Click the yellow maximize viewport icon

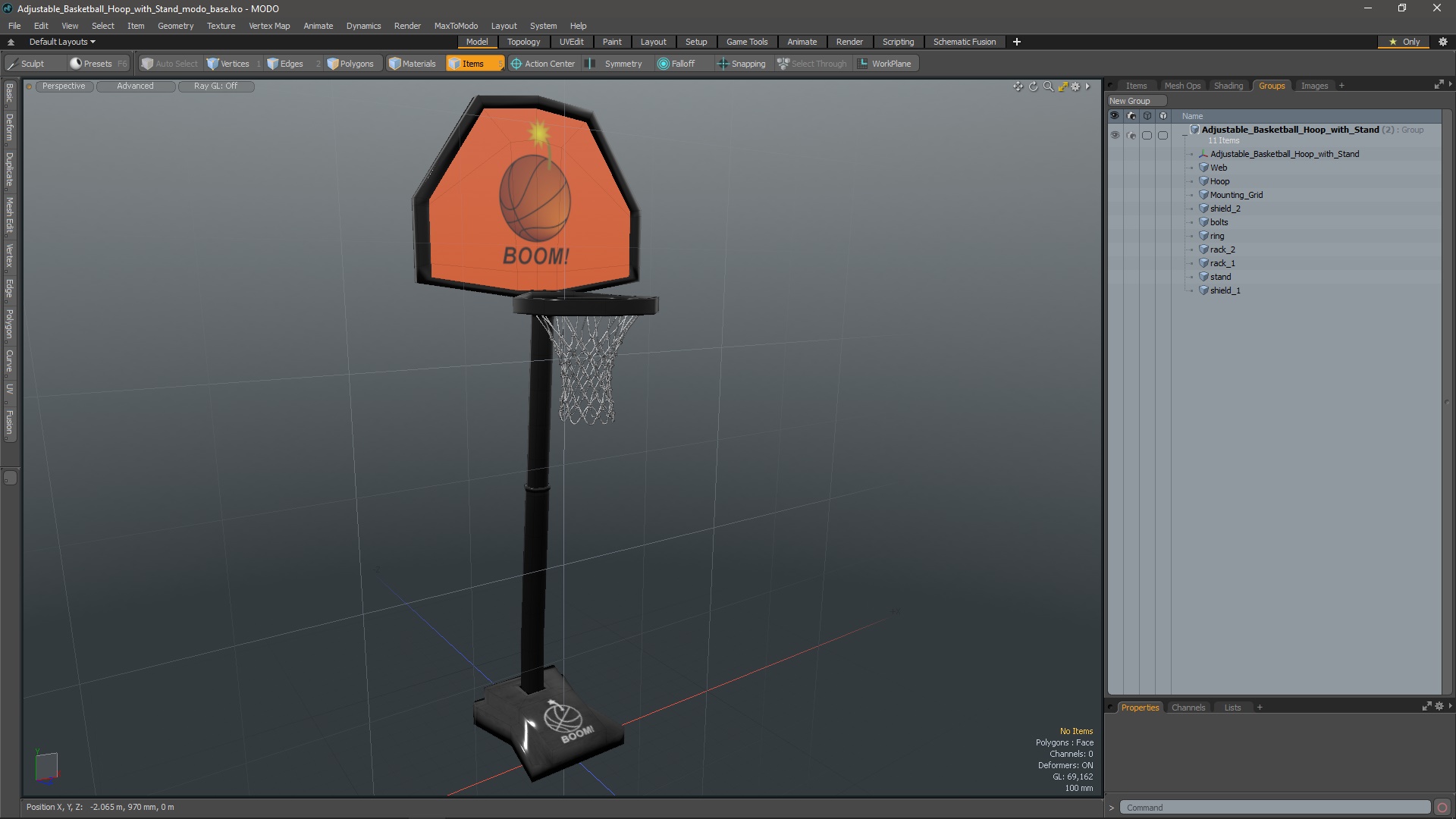(1062, 86)
